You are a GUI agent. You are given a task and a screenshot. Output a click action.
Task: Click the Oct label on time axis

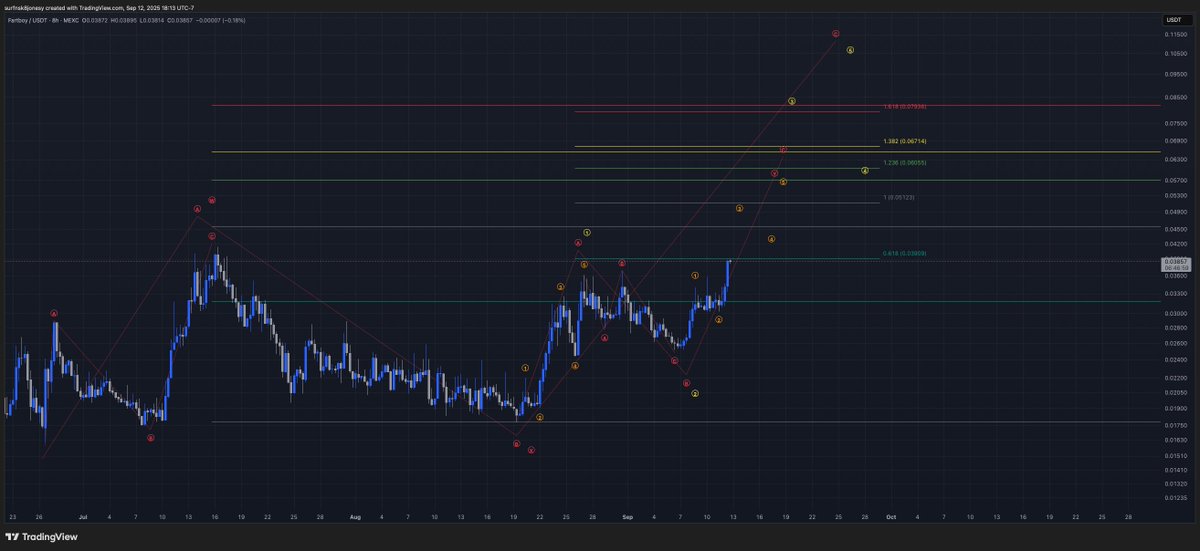(890, 517)
